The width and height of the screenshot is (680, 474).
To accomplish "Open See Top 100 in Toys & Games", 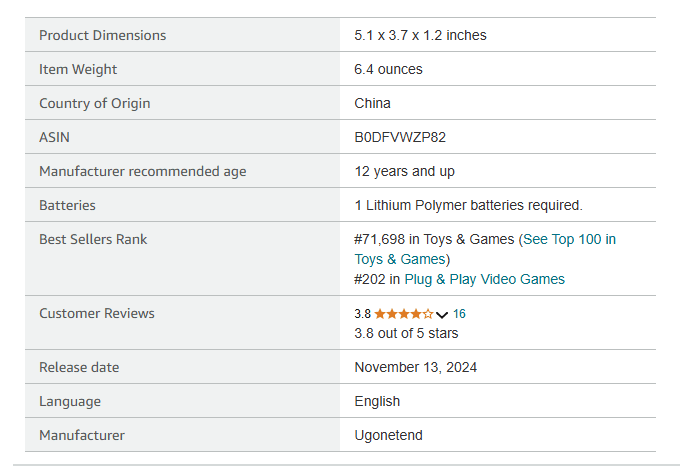I will coord(485,249).
